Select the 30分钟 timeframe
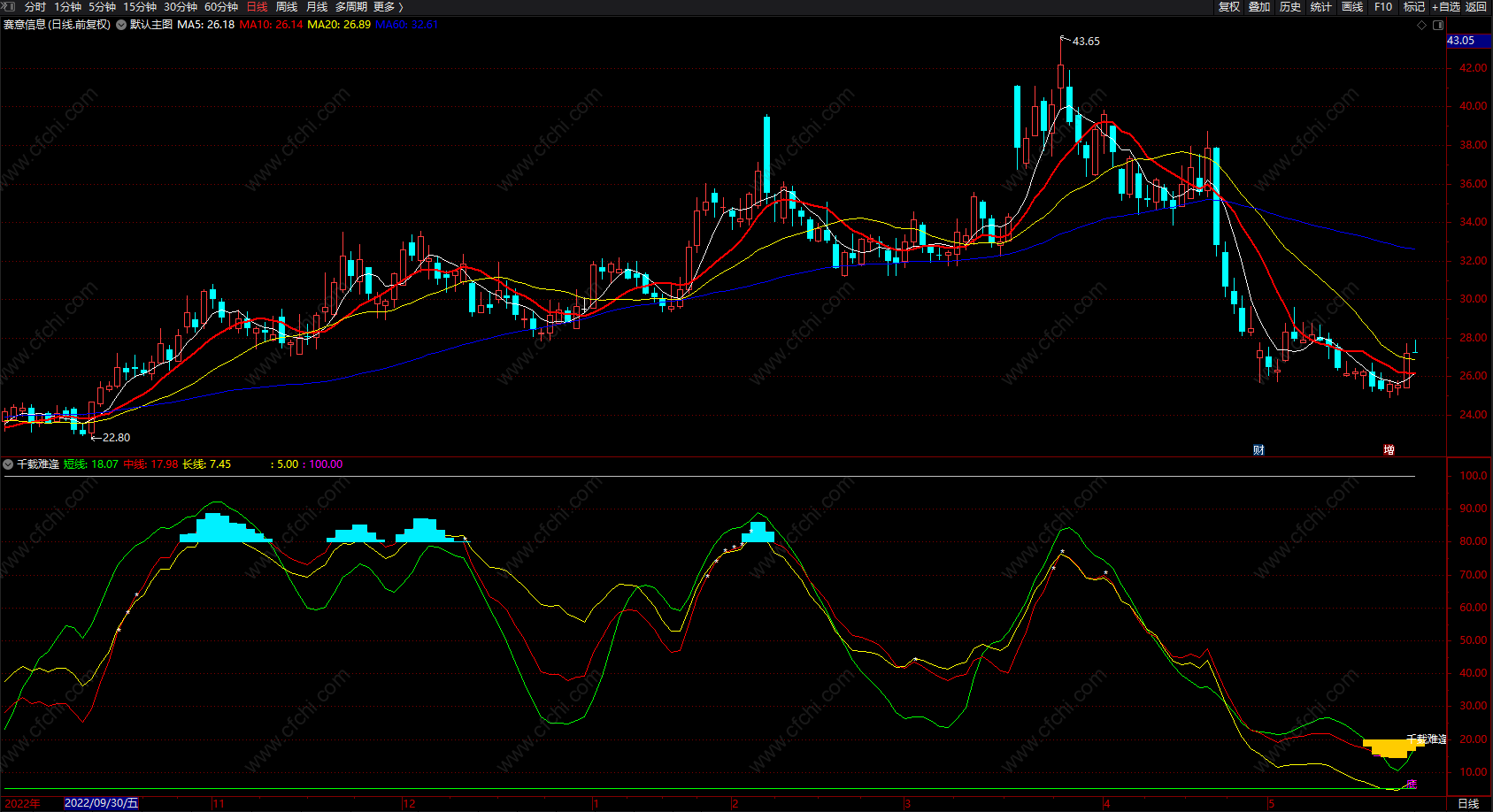1493x812 pixels. [181, 7]
